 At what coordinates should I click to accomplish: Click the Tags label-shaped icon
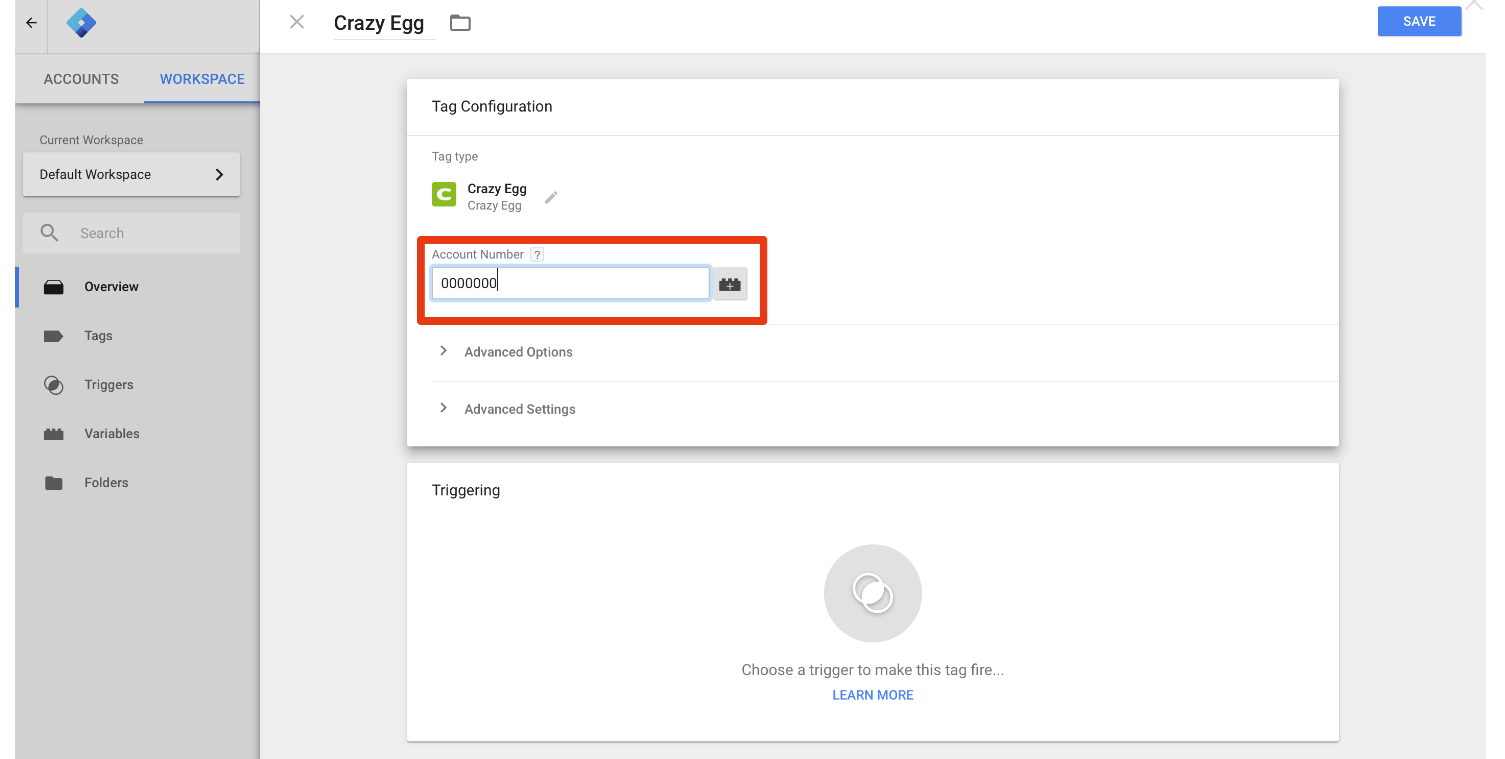tap(54, 336)
